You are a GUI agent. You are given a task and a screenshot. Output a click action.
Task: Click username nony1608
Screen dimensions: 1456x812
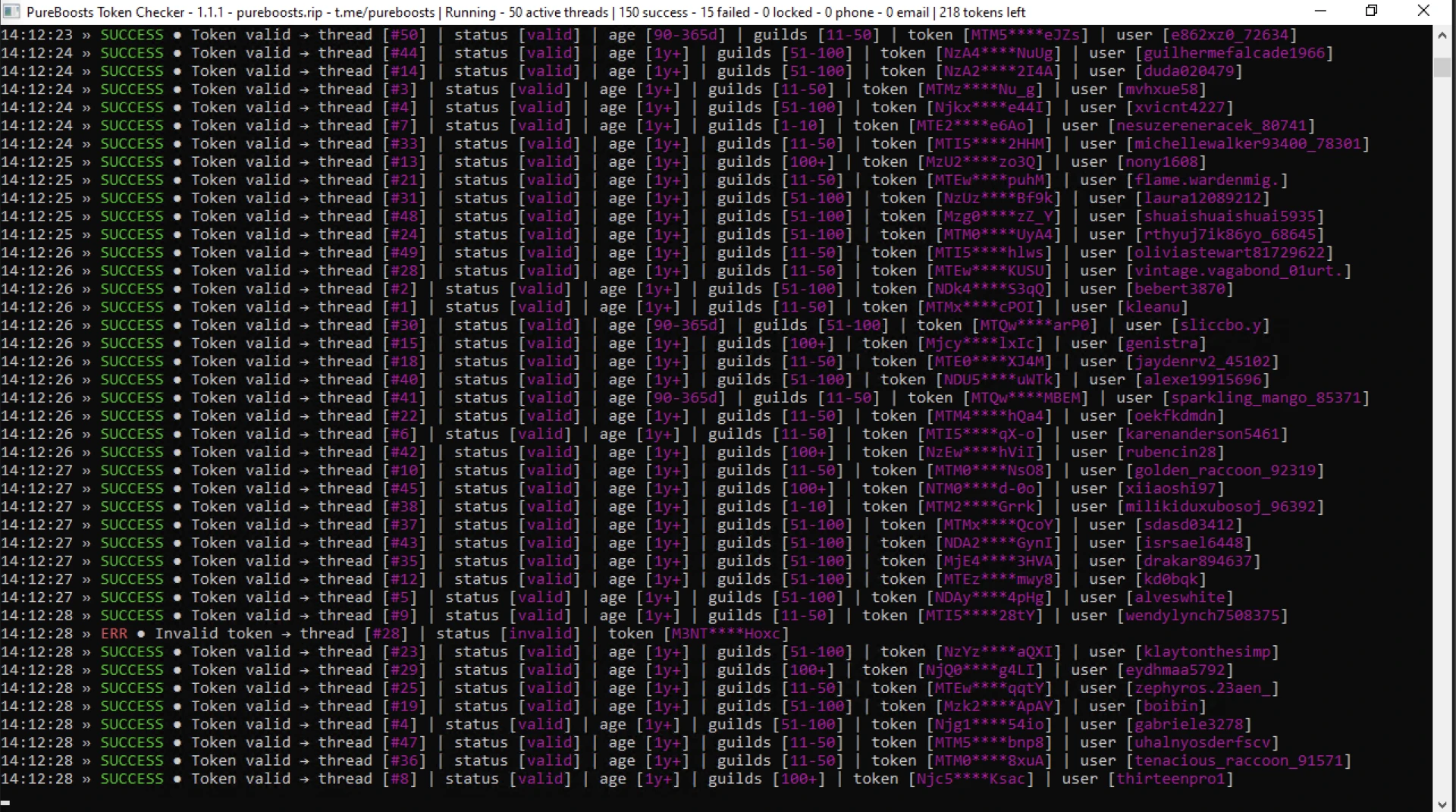(x=1162, y=162)
